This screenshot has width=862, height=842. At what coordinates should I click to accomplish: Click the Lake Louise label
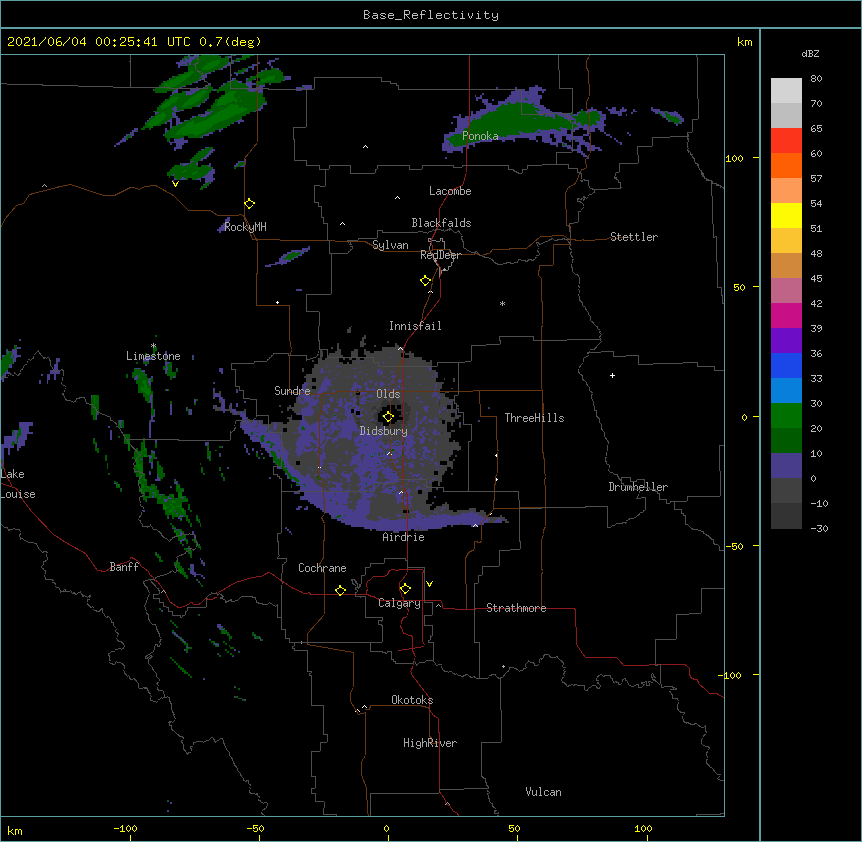coord(16,484)
